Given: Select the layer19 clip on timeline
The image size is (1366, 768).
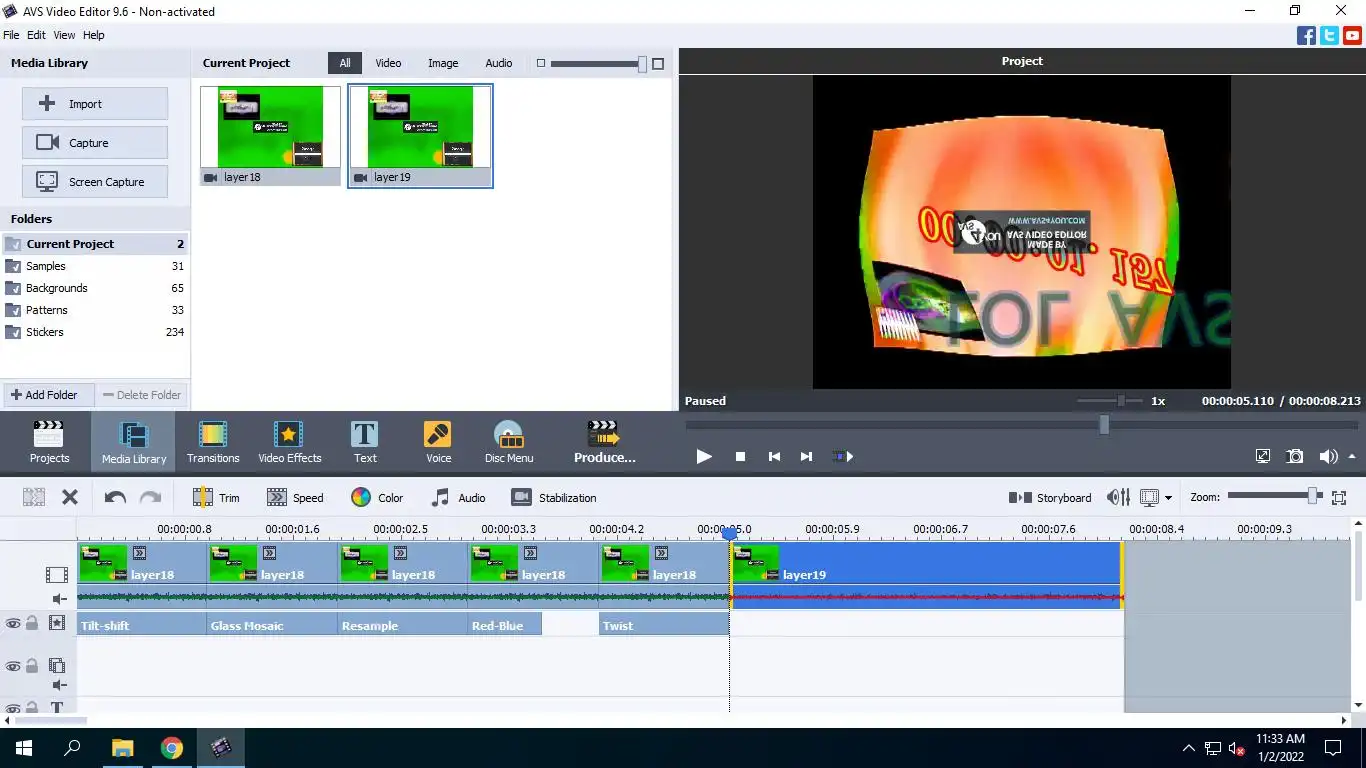Looking at the screenshot, I should pos(926,575).
